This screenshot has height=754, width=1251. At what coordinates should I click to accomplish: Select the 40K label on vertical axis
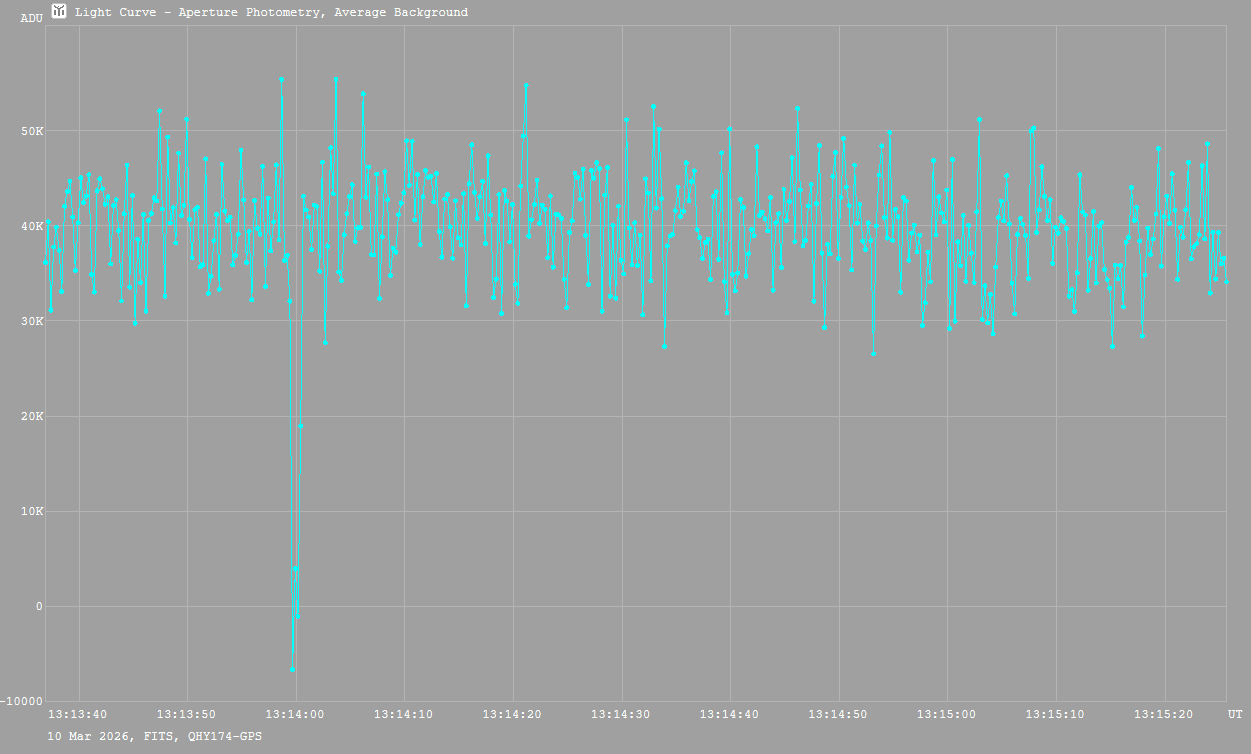[32, 226]
